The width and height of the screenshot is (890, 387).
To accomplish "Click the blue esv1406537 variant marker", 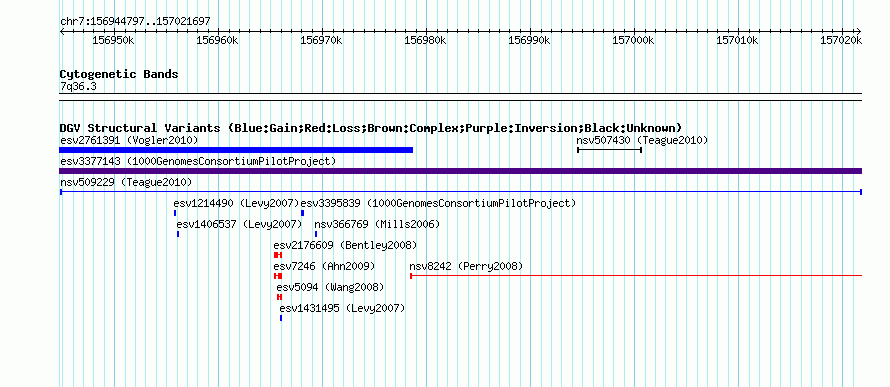I will click(x=178, y=234).
